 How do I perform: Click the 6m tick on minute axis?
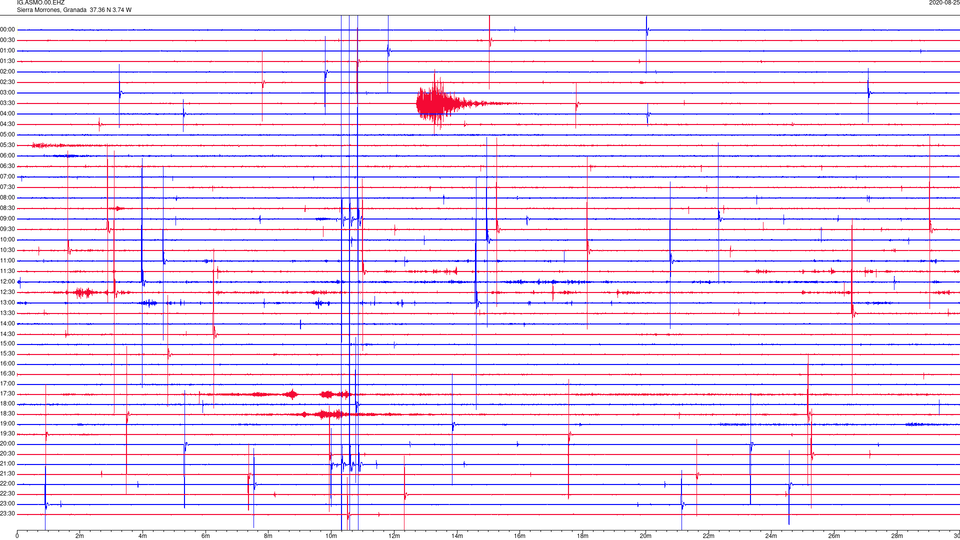pyautogui.click(x=205, y=536)
